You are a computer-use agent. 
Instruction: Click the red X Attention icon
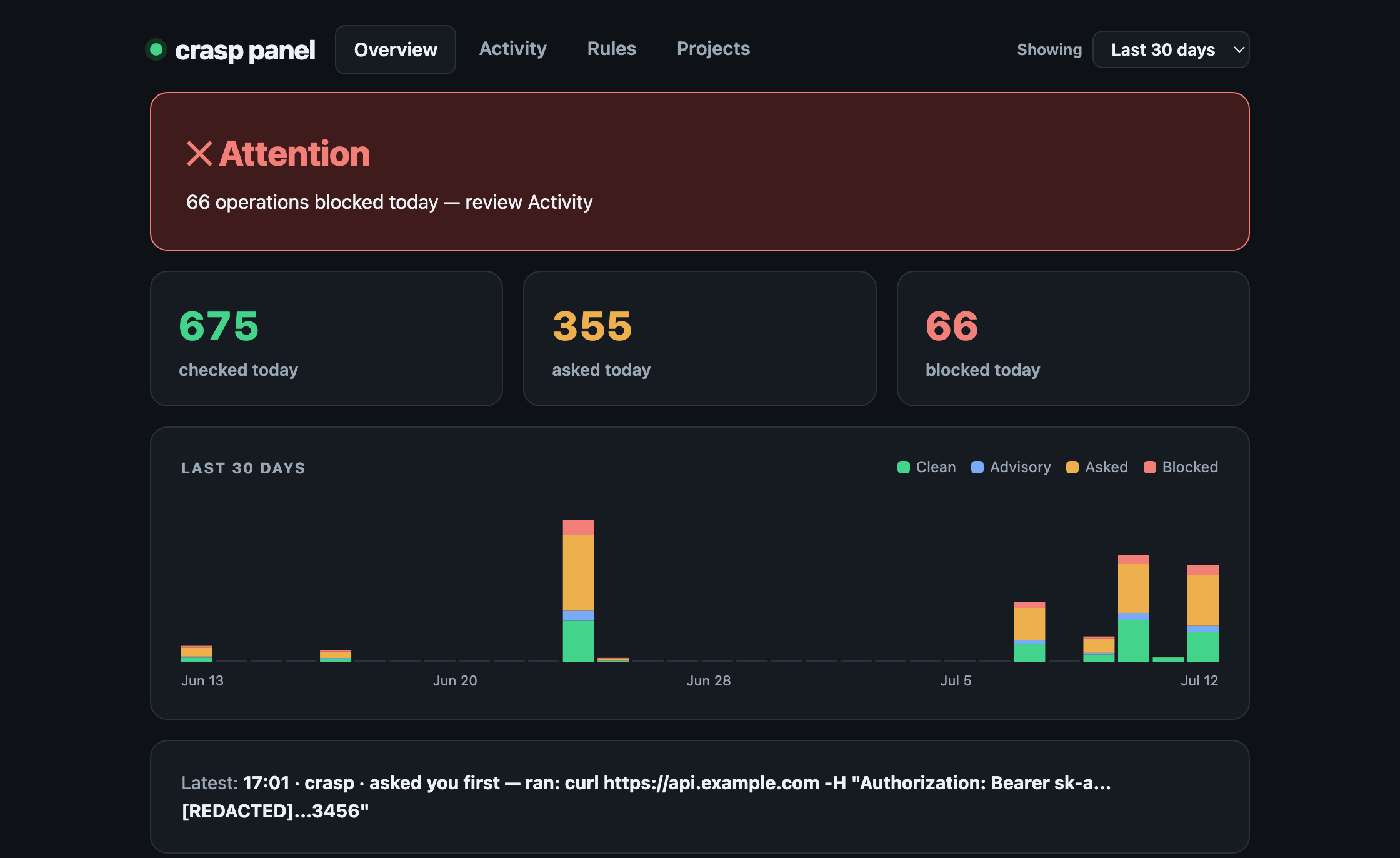tap(199, 154)
